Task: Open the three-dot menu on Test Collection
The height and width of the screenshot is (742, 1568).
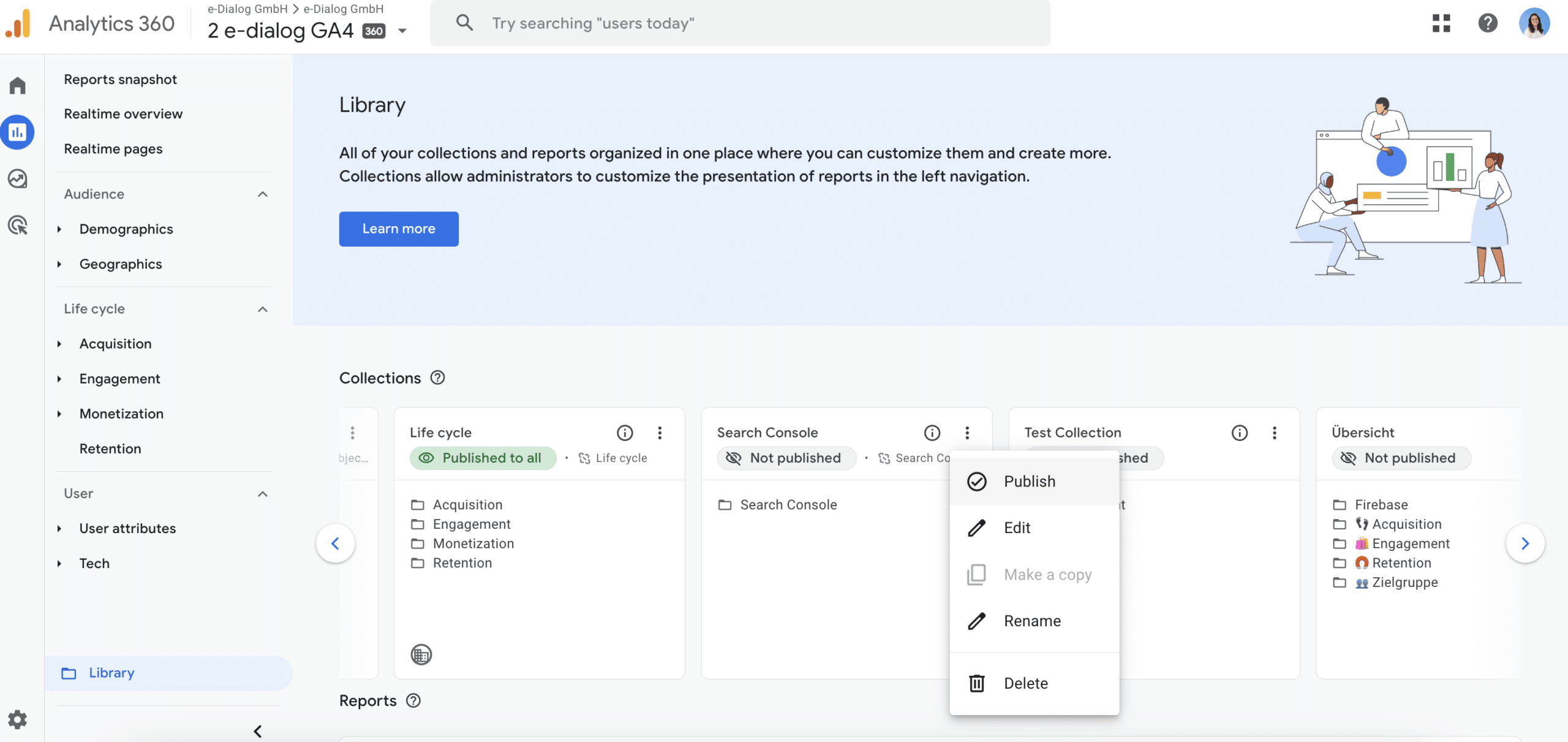Action: pos(1275,433)
